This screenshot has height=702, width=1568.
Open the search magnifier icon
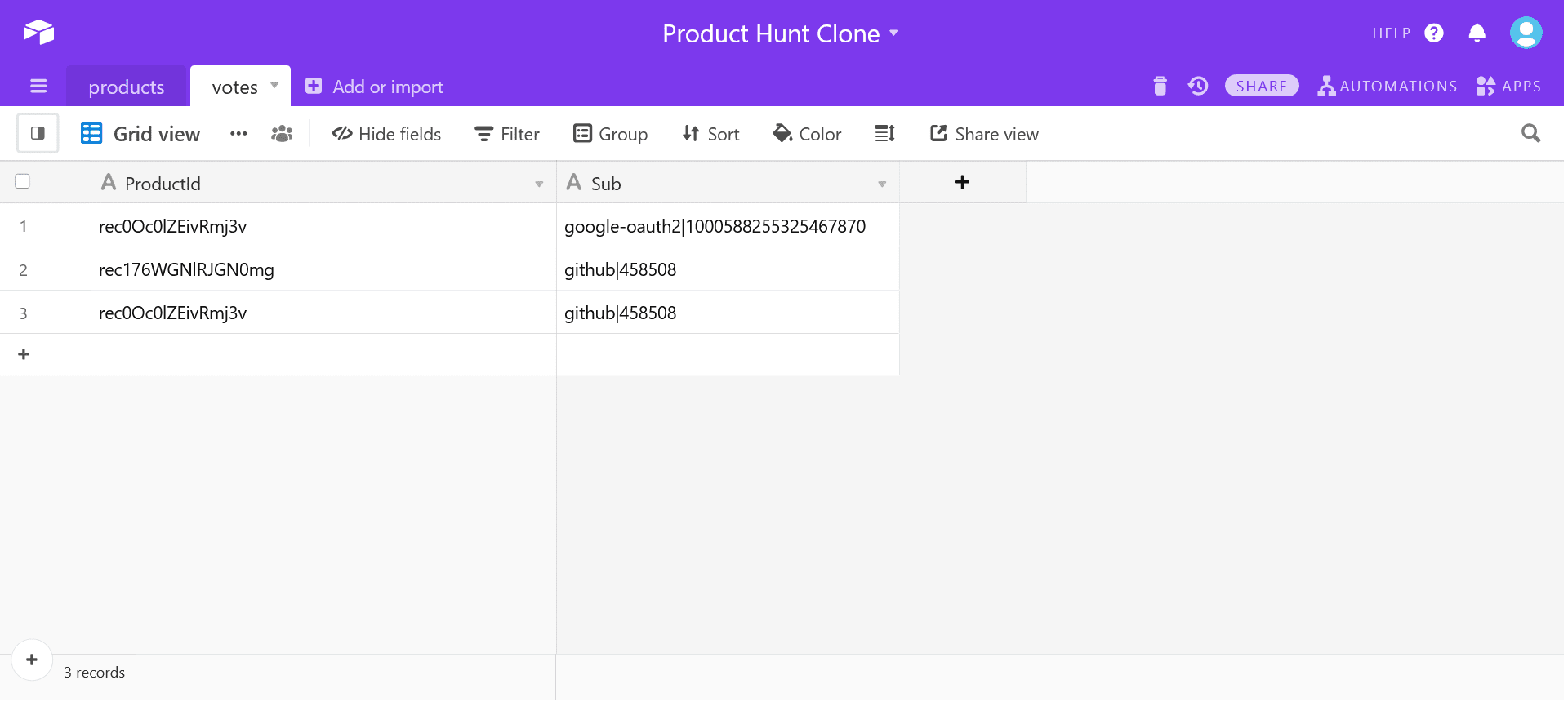(x=1530, y=133)
